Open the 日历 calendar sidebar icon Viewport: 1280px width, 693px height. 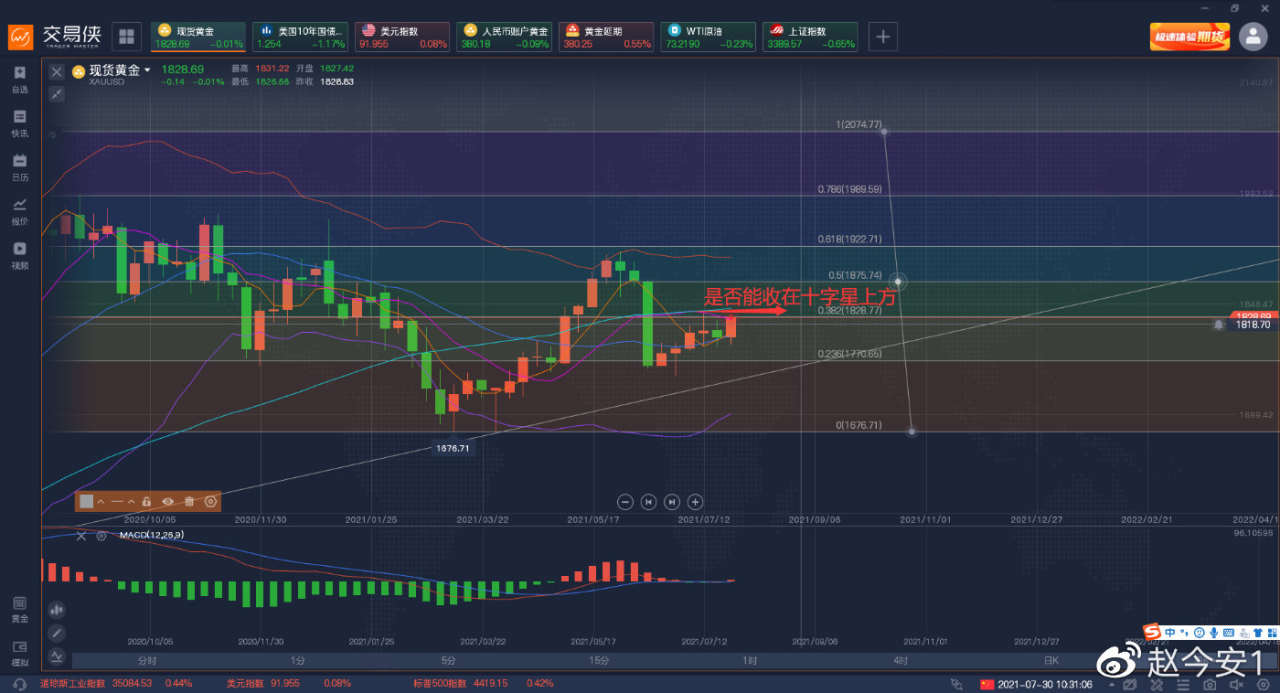pos(20,166)
